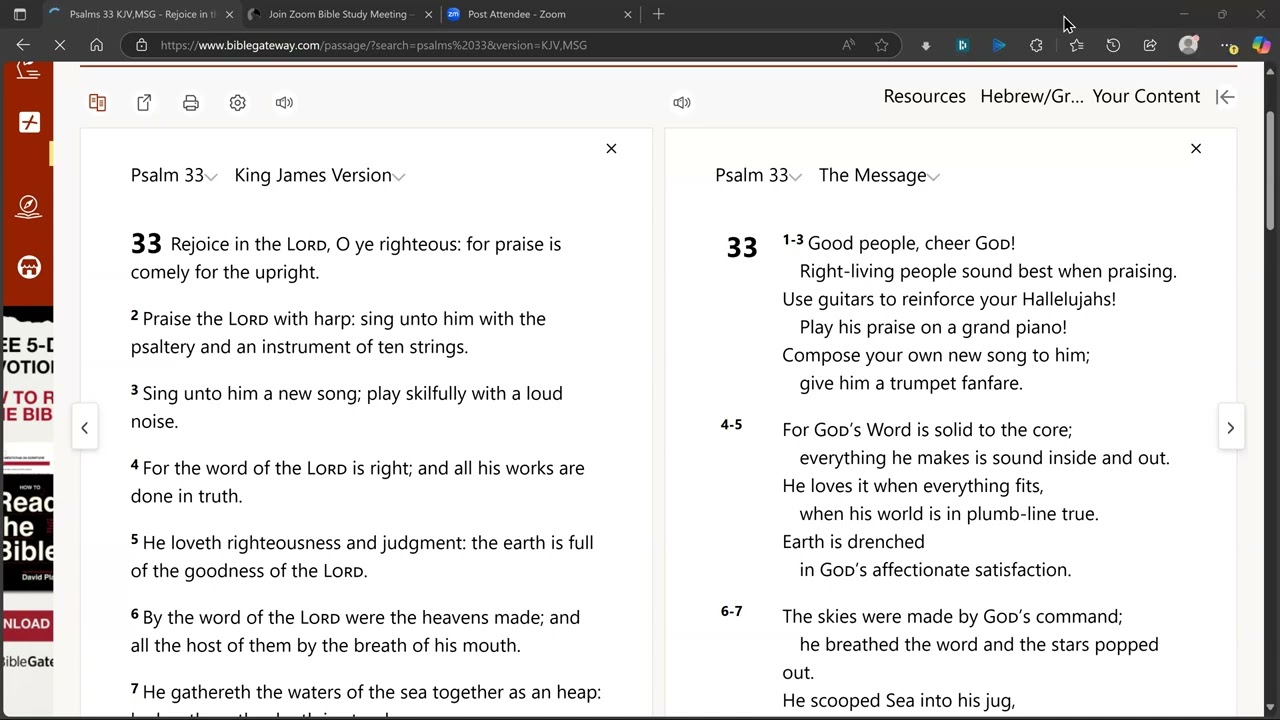Play KJV audio via left speaker icon
Viewport: 1280px width, 720px height.
tap(284, 103)
